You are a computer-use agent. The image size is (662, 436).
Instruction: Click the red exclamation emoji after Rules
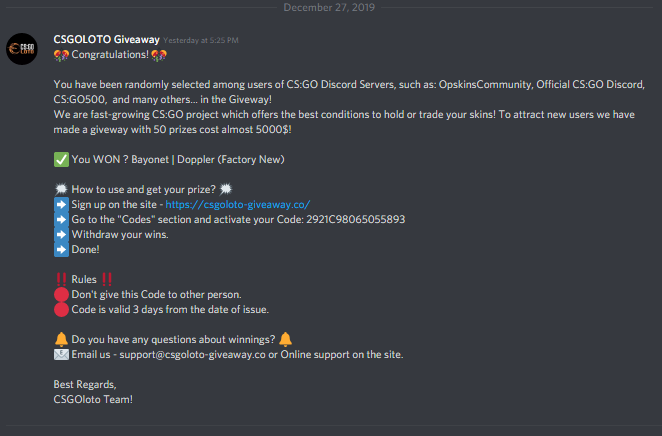(107, 279)
